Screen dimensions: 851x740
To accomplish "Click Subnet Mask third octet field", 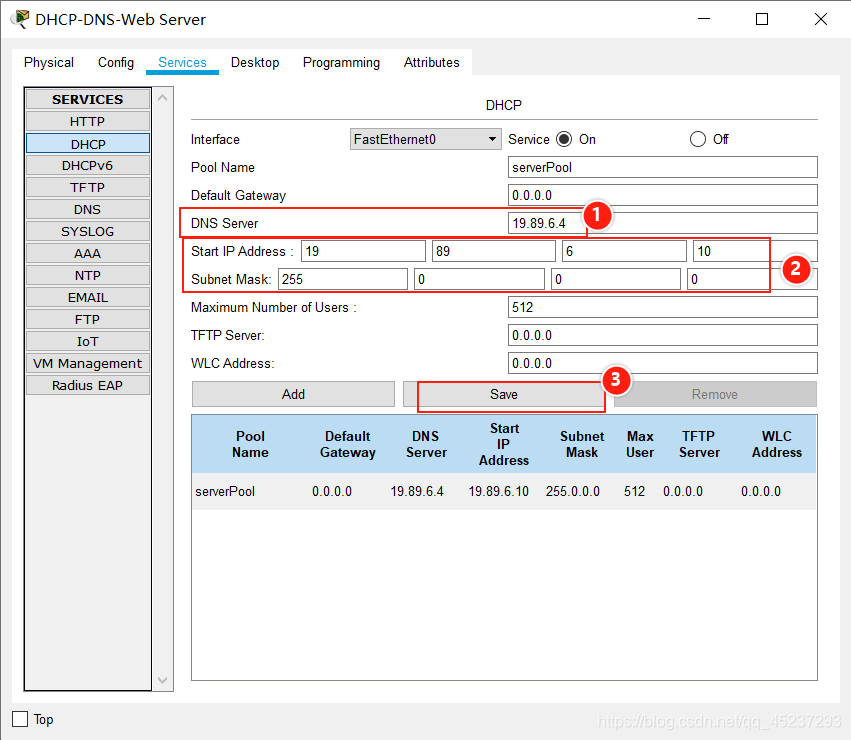I will pyautogui.click(x=616, y=280).
